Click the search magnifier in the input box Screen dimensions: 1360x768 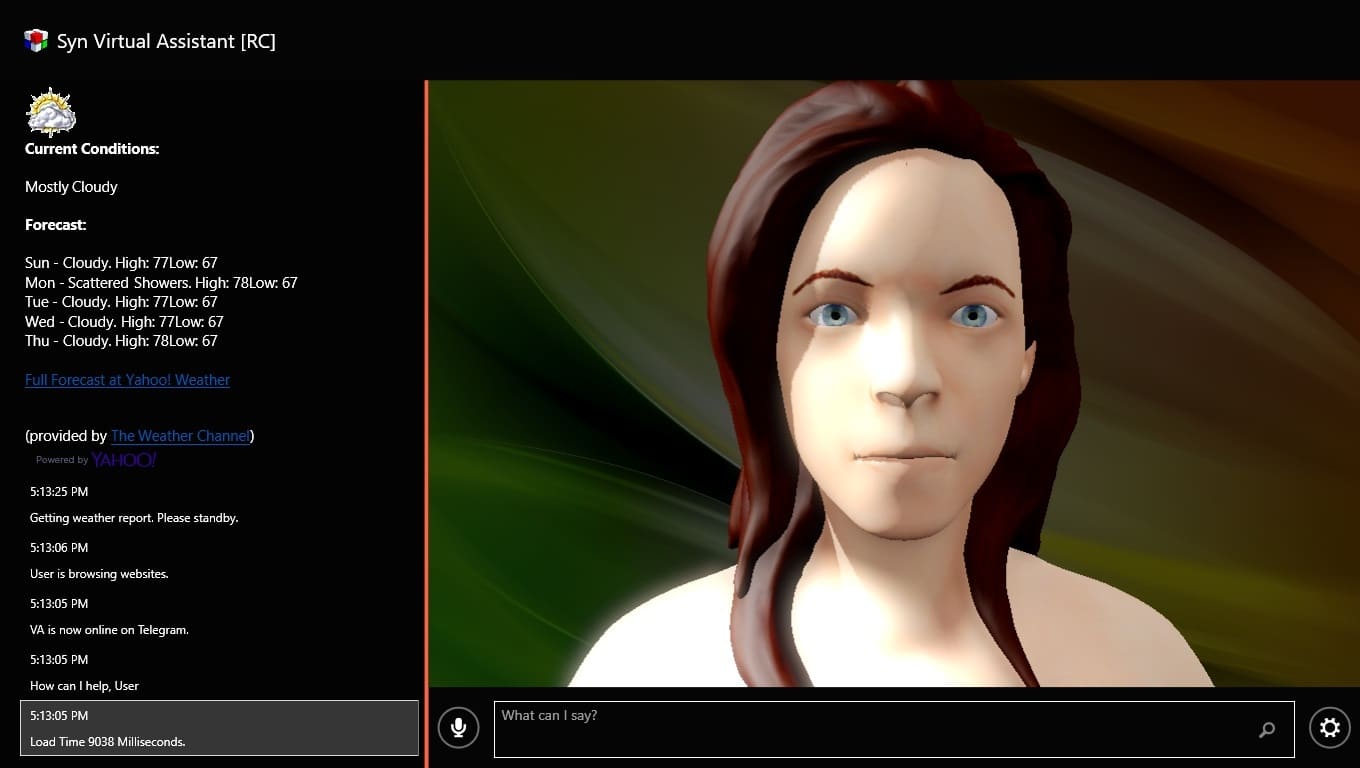(x=1267, y=730)
